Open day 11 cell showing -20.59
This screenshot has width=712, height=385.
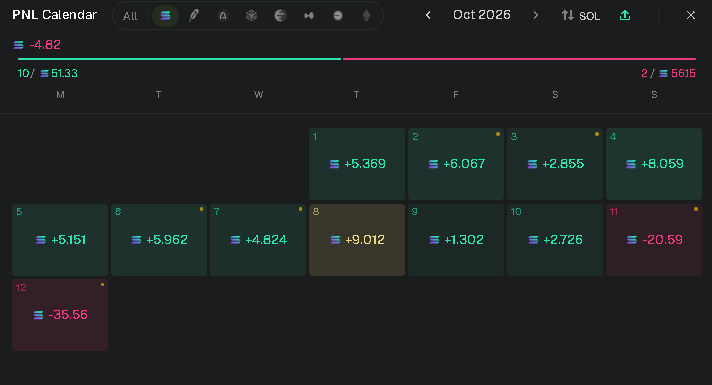(654, 240)
